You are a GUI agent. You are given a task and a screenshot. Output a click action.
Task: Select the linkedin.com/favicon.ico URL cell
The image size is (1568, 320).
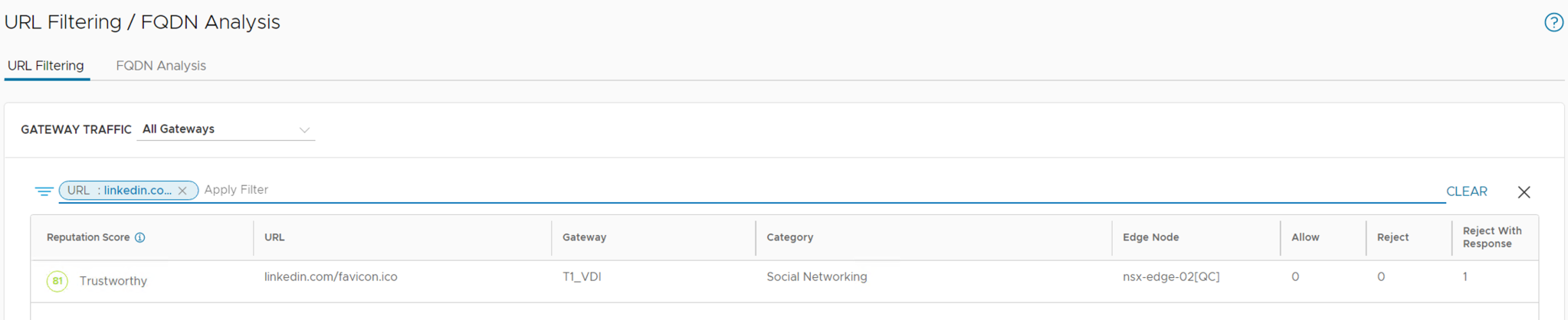click(x=331, y=277)
